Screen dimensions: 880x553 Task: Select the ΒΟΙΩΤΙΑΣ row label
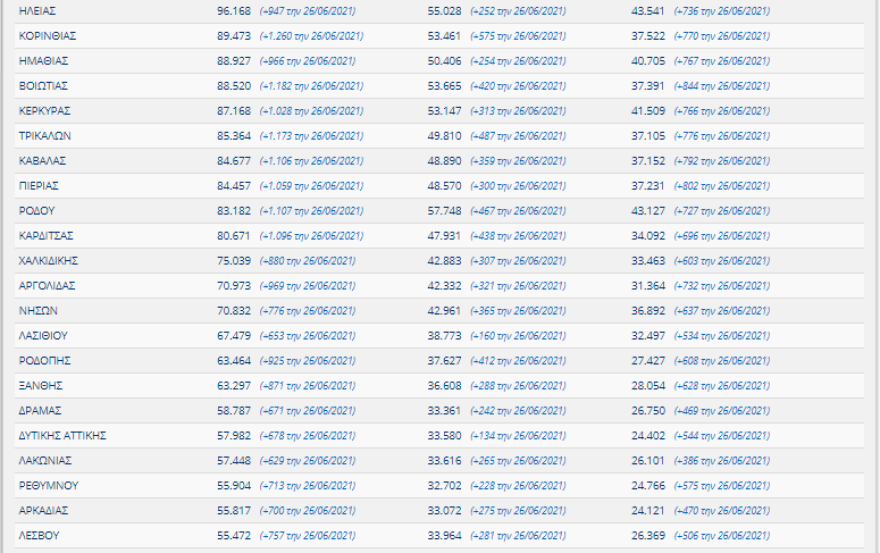tap(43, 86)
